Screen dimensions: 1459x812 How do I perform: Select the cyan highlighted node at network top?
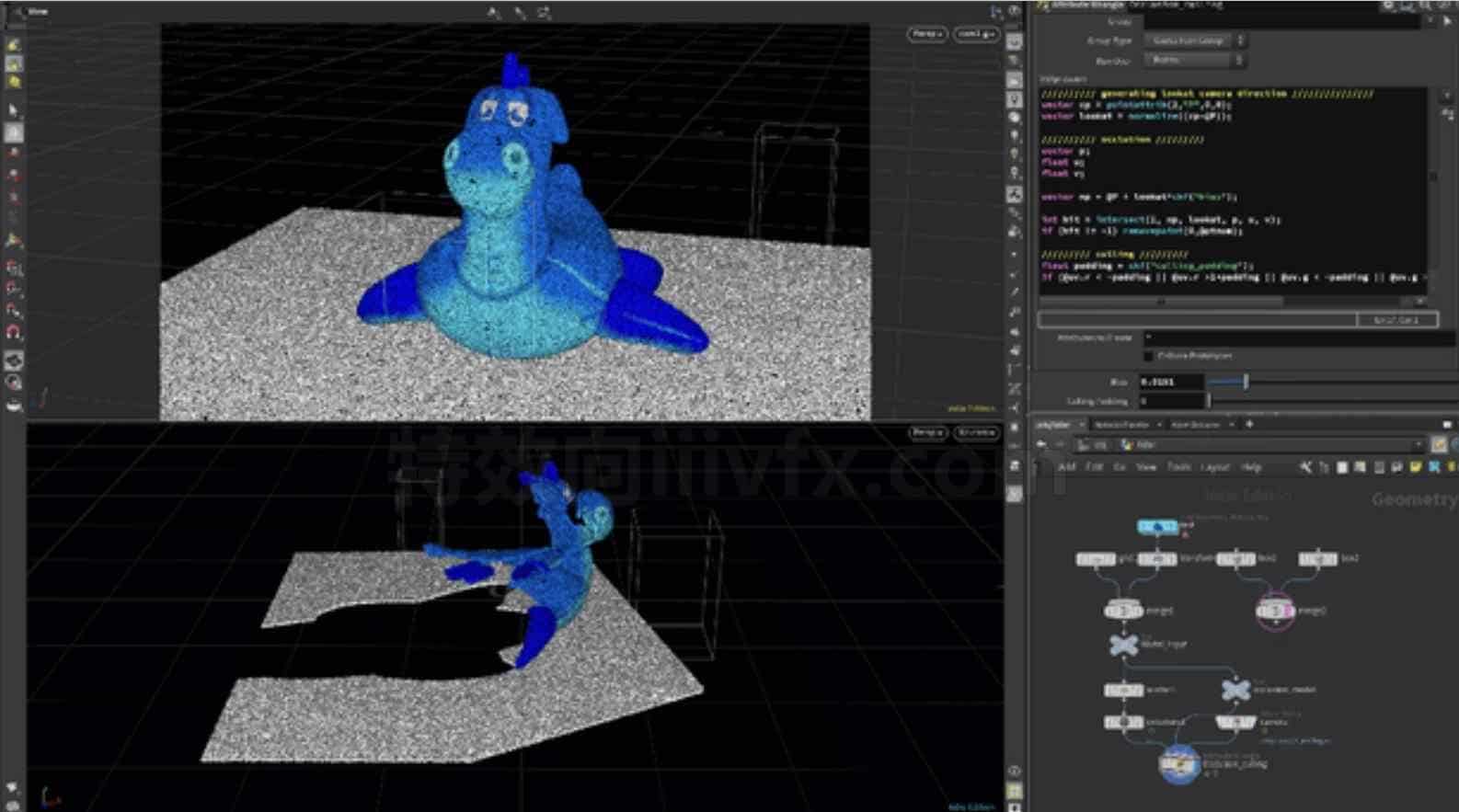click(1157, 527)
